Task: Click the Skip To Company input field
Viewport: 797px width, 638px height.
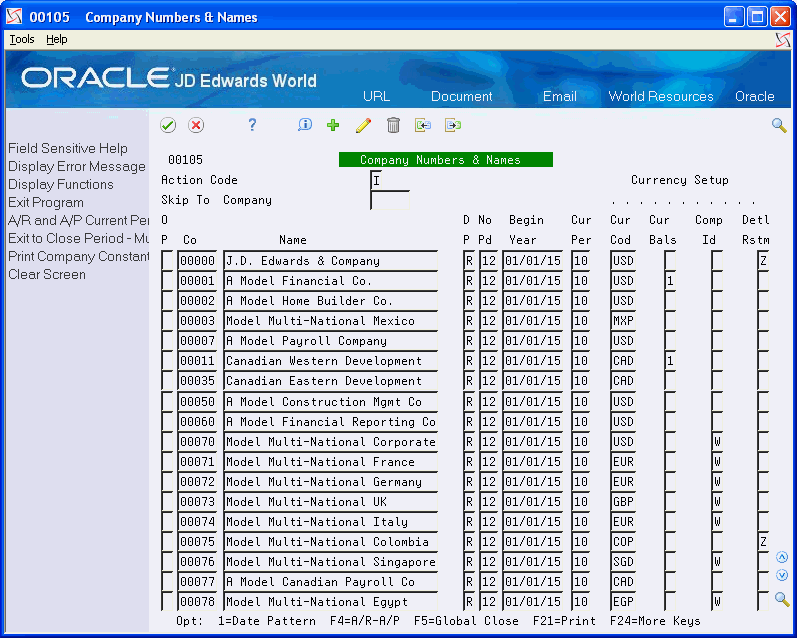Action: pos(390,200)
